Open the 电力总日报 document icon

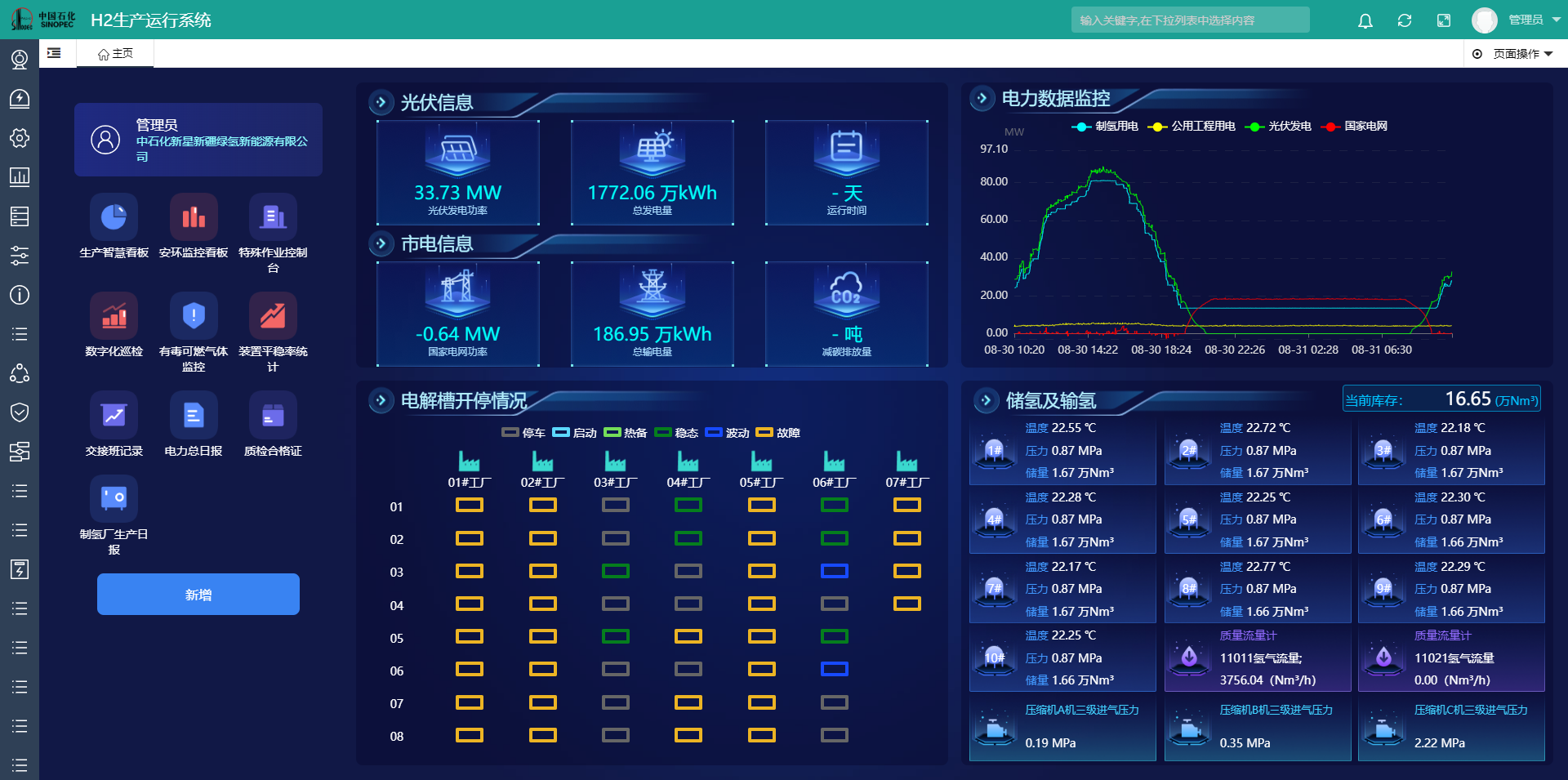point(194,416)
